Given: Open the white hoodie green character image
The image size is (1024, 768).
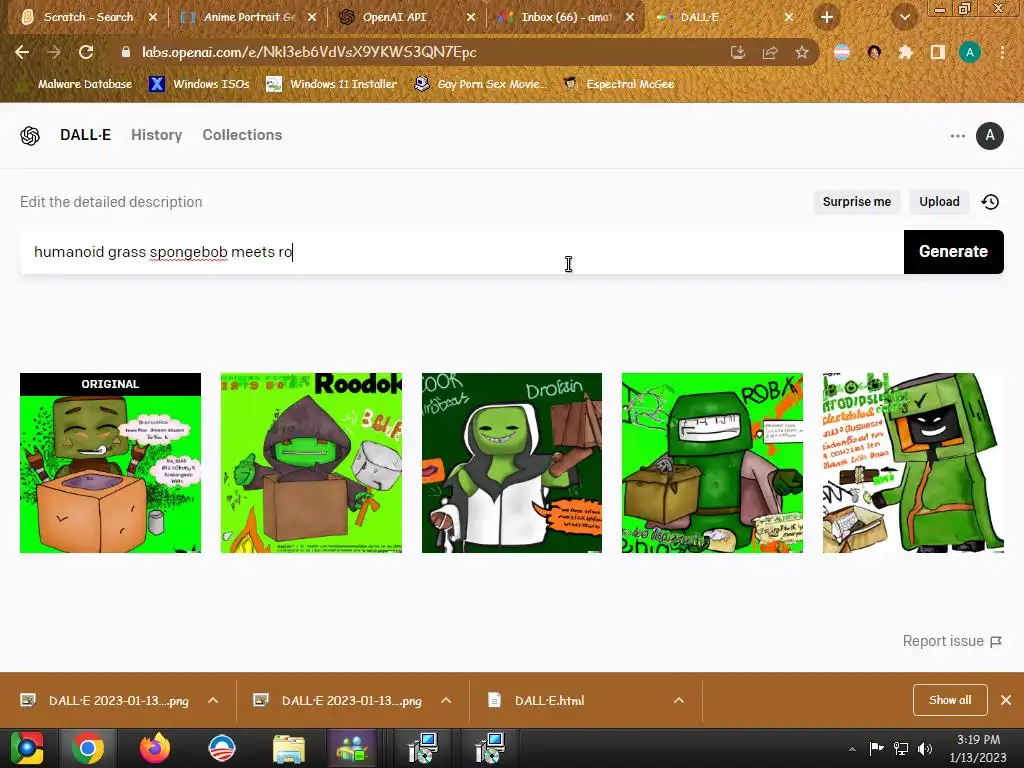Looking at the screenshot, I should 512,463.
